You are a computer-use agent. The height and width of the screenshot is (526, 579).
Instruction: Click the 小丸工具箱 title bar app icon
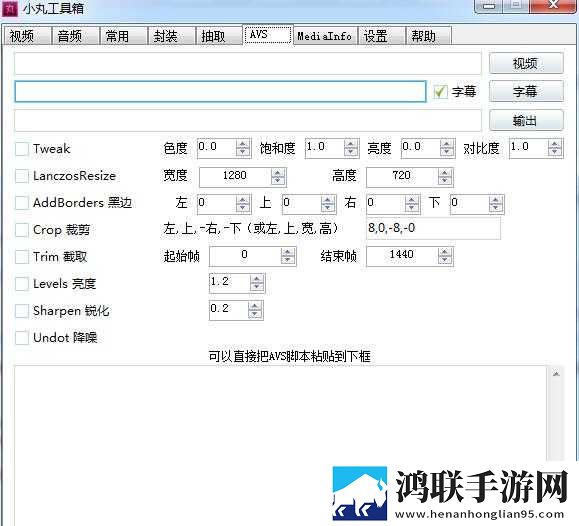point(10,8)
